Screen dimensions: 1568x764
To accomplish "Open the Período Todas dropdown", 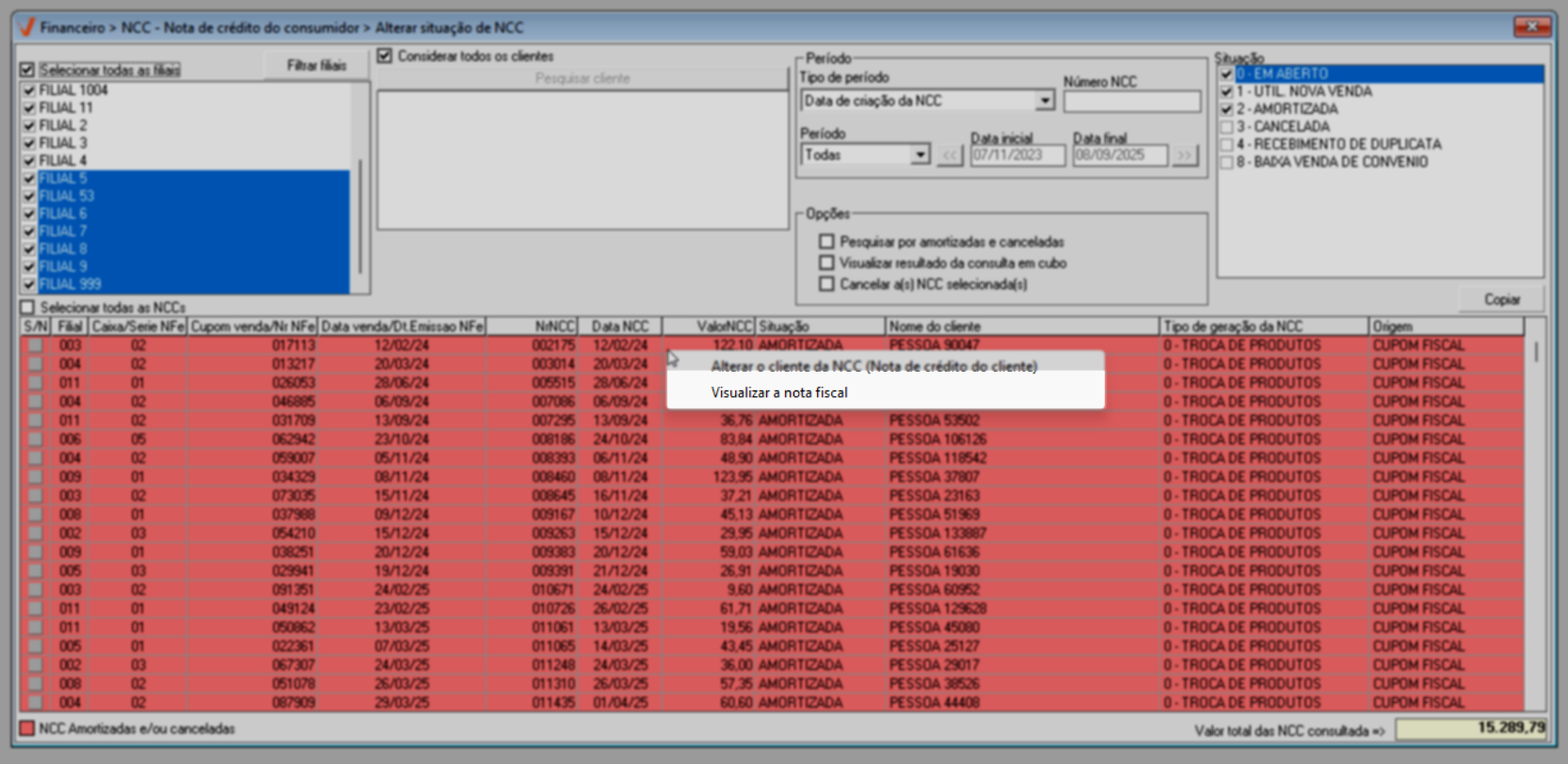I will pos(920,155).
